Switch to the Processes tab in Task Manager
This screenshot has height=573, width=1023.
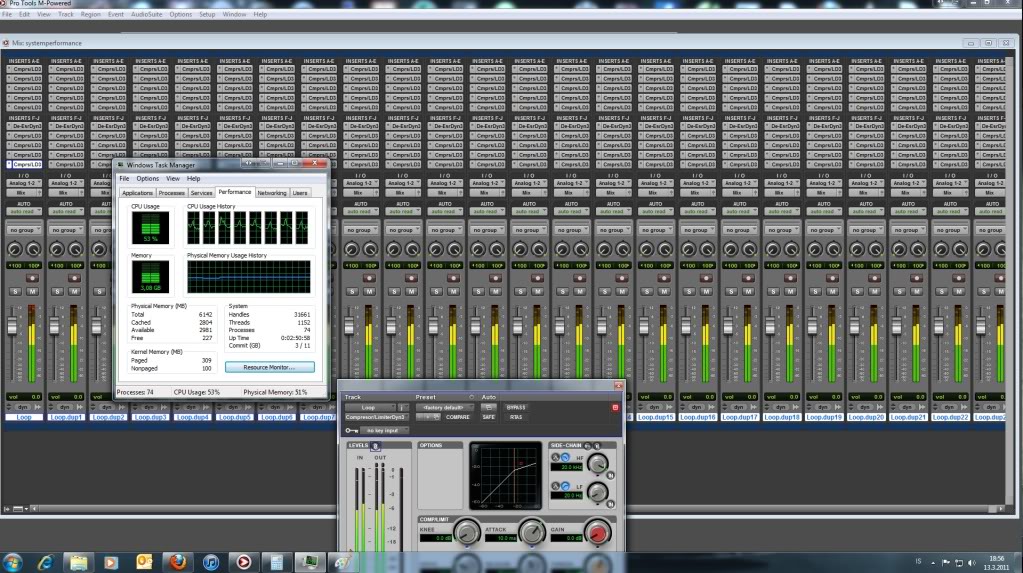pyautogui.click(x=171, y=192)
